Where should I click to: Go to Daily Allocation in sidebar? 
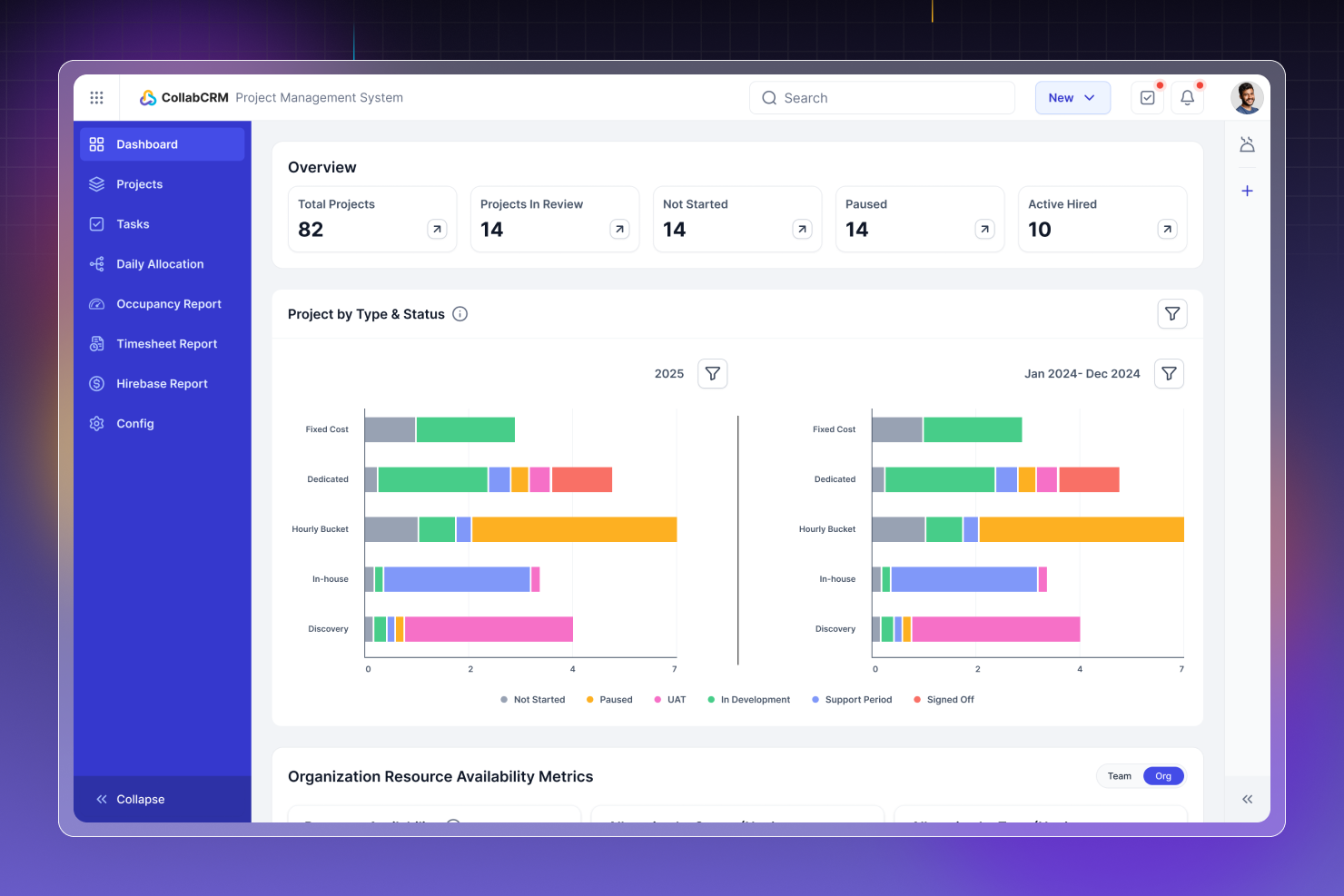tap(160, 264)
